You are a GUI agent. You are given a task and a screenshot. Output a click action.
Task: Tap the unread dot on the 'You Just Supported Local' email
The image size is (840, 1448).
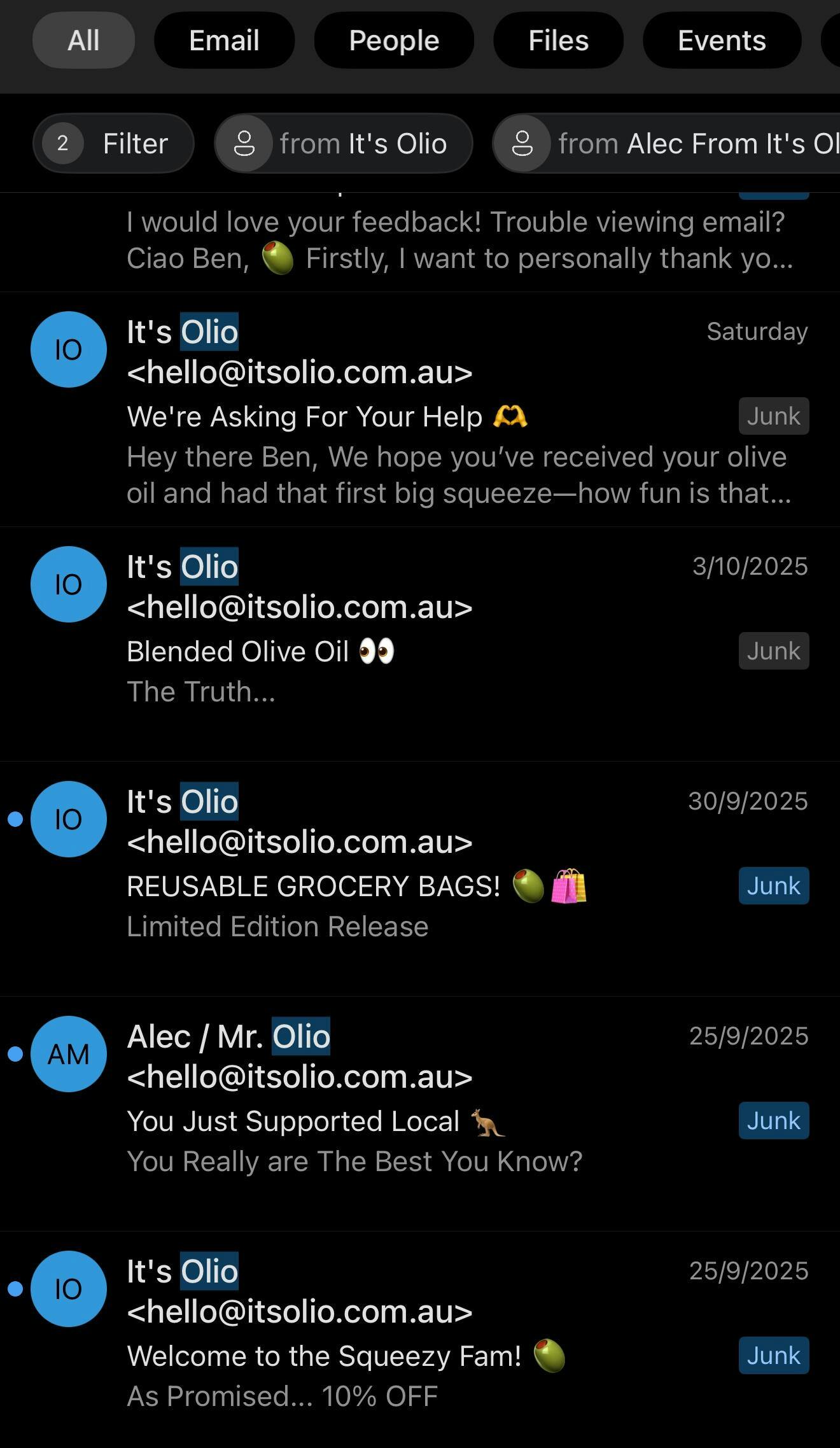pyautogui.click(x=15, y=1054)
